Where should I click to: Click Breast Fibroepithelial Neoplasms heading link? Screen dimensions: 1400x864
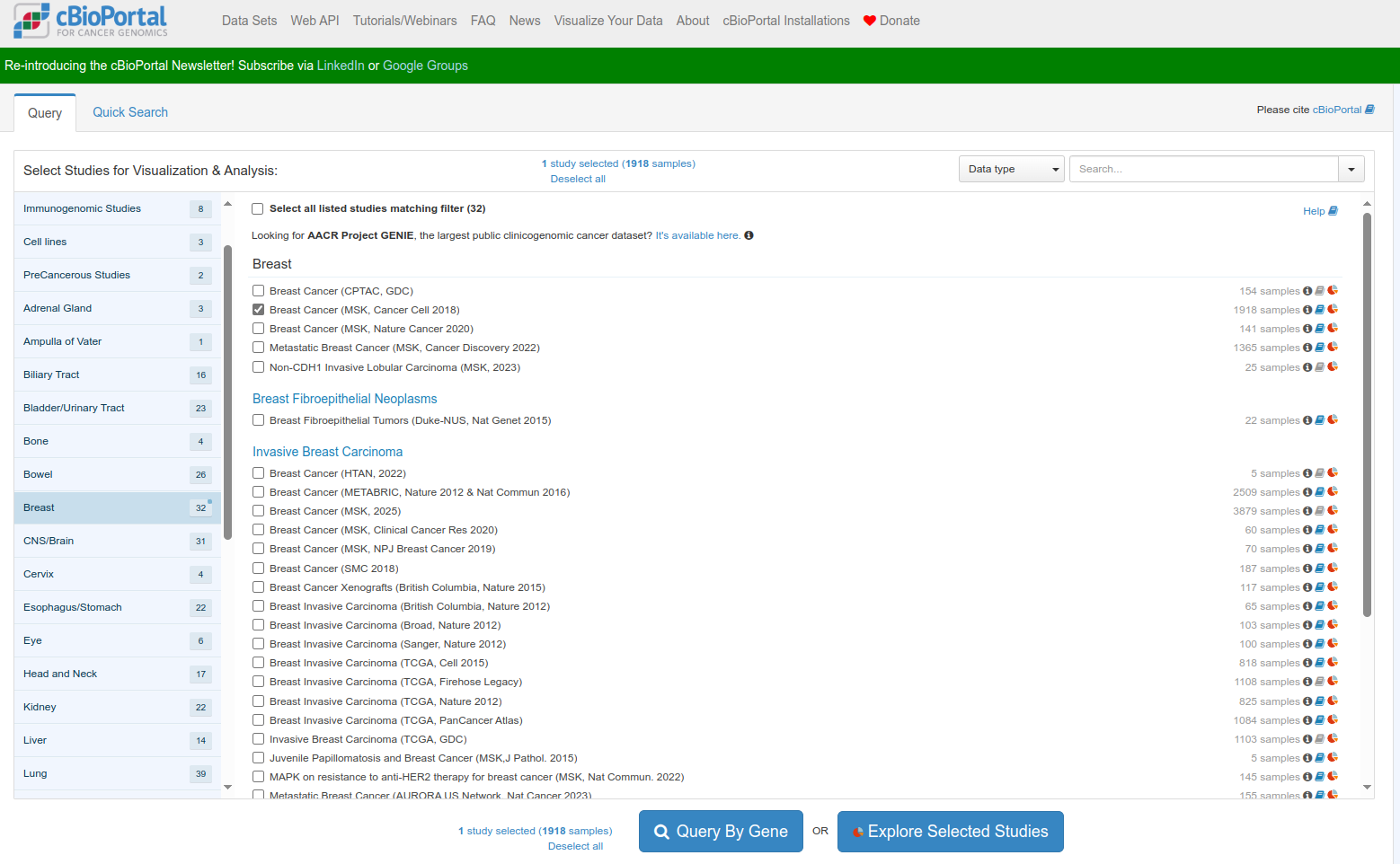coord(344,399)
